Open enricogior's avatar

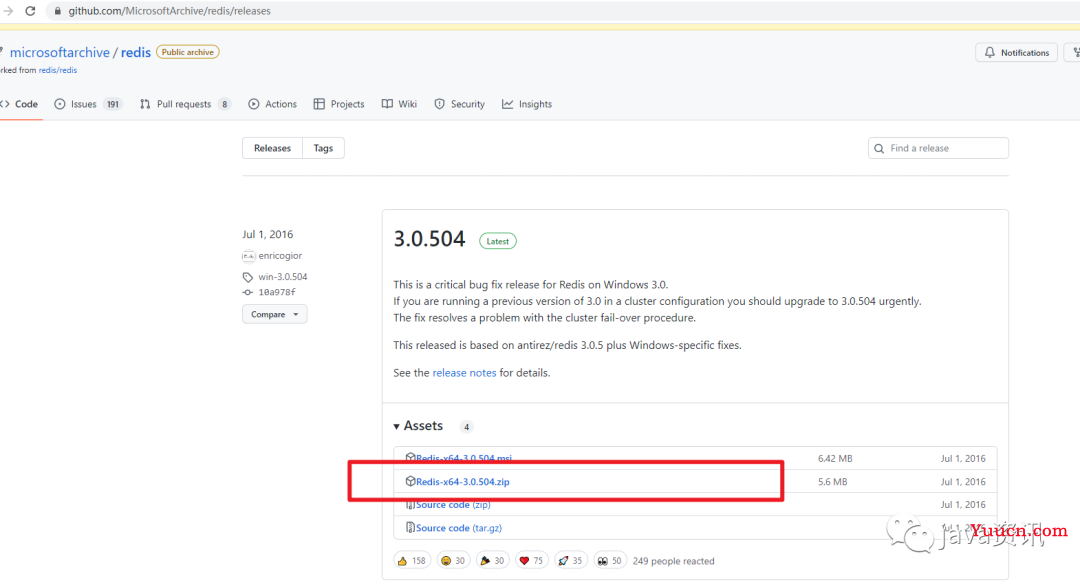click(249, 256)
